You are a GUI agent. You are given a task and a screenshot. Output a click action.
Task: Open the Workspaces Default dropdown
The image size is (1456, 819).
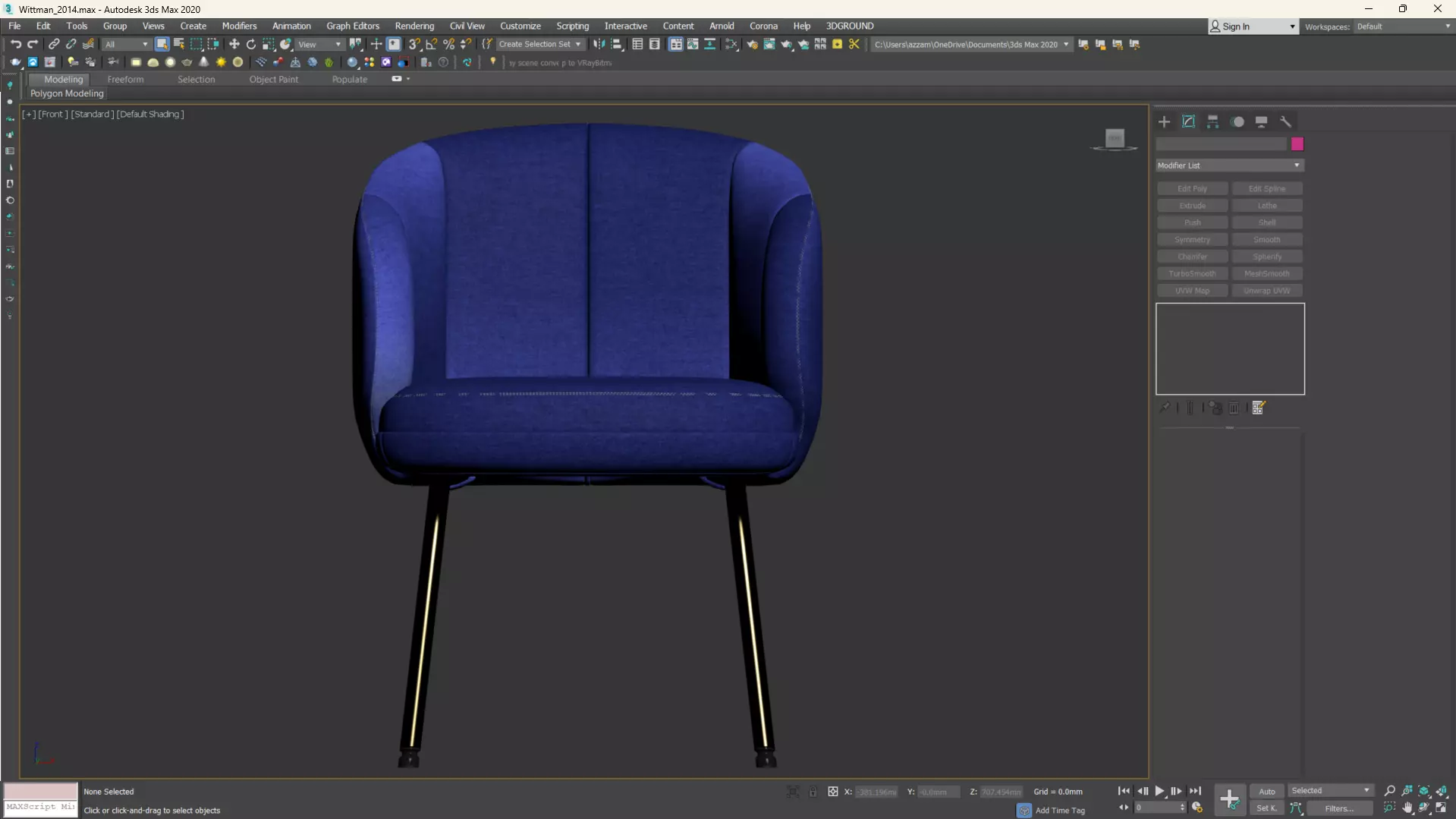1403,27
